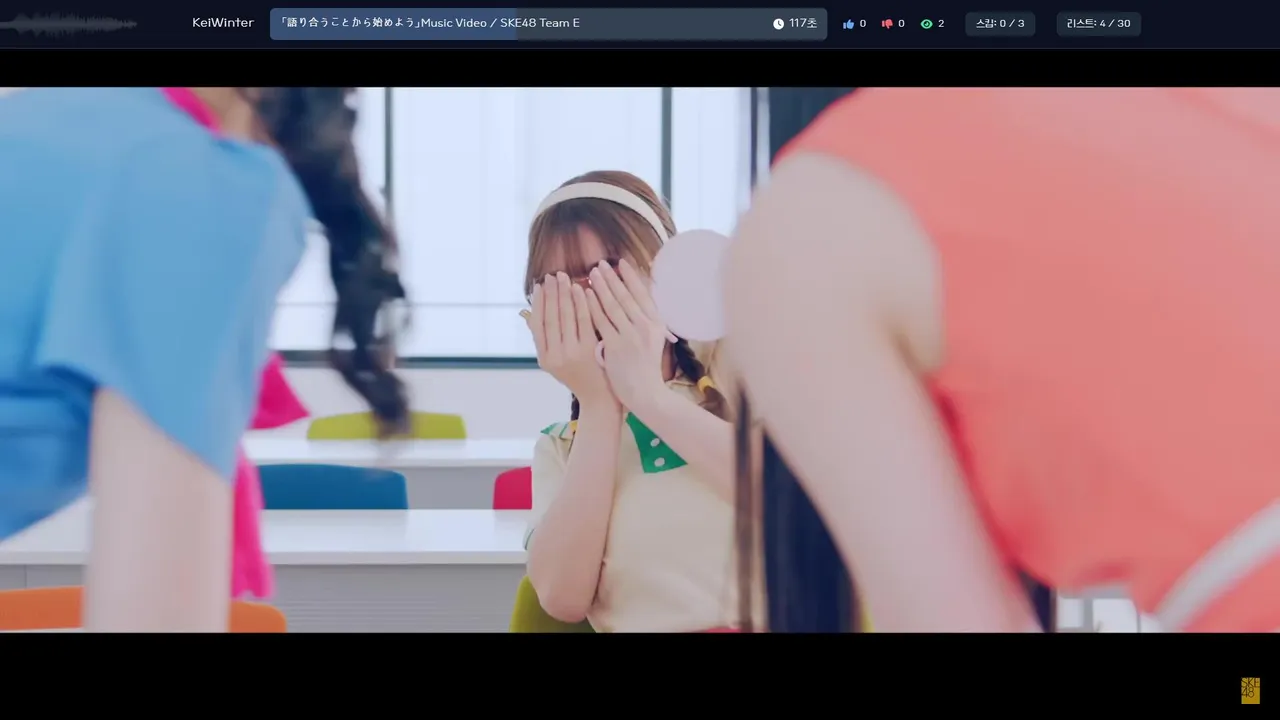Image resolution: width=1280 pixels, height=720 pixels.
Task: Click the audio waveform in the top-left corner
Action: click(x=68, y=24)
